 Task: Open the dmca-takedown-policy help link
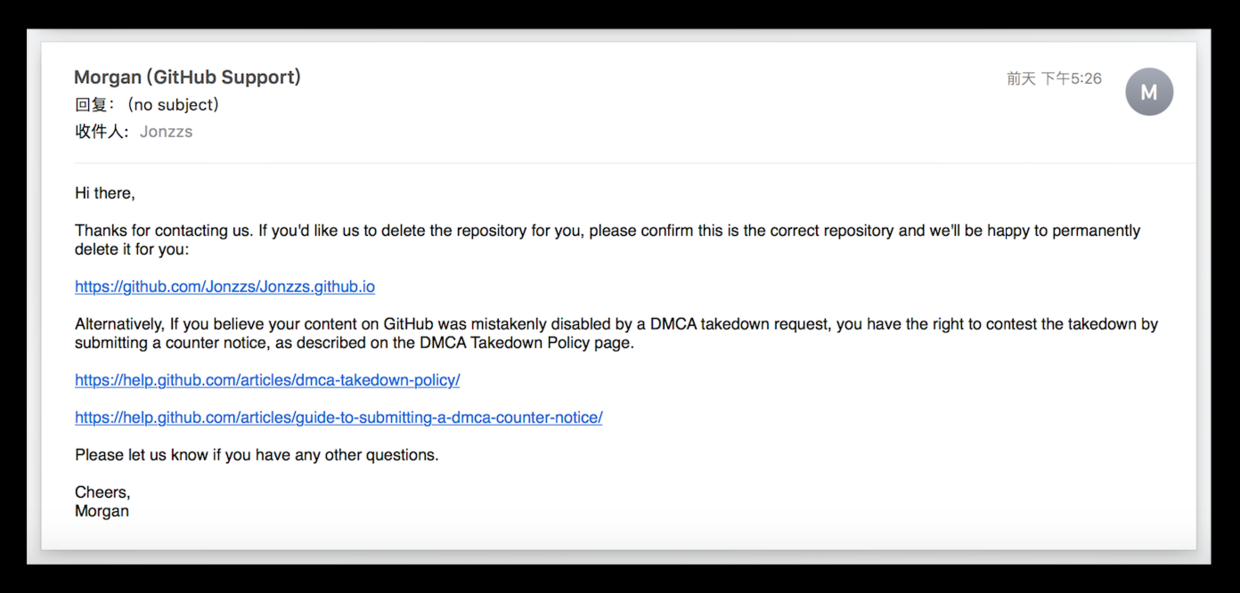[267, 380]
